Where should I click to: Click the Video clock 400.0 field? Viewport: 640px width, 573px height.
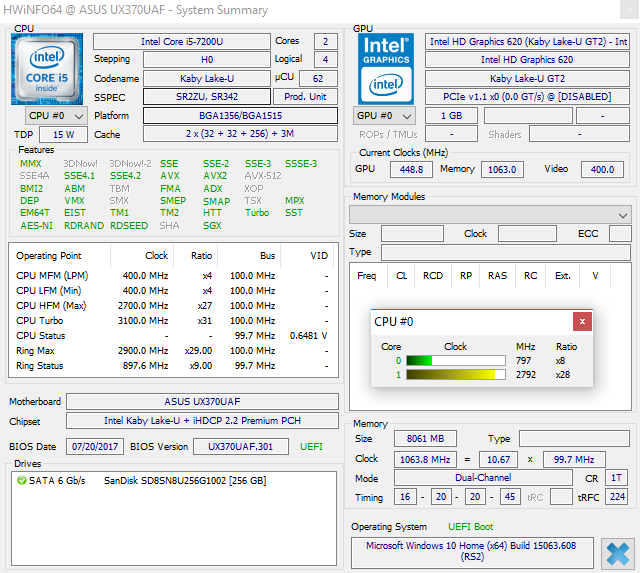coord(602,169)
